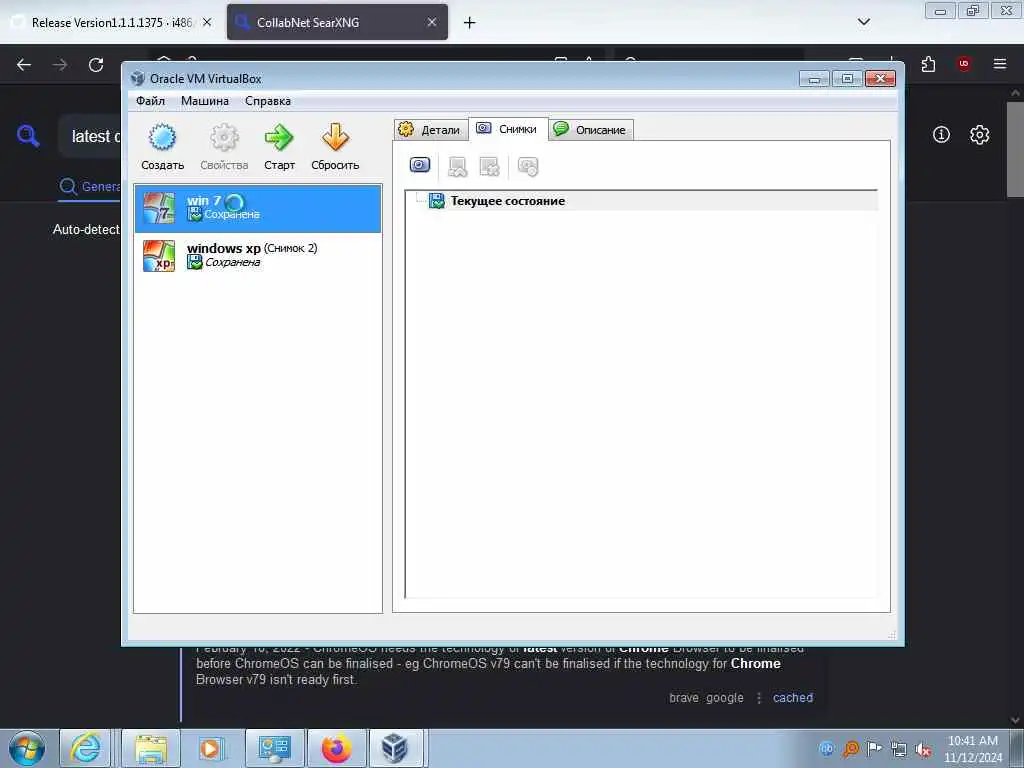Viewport: 1024px width, 768px height.
Task: Click the SearXNG magnifier search icon
Action: [28, 136]
